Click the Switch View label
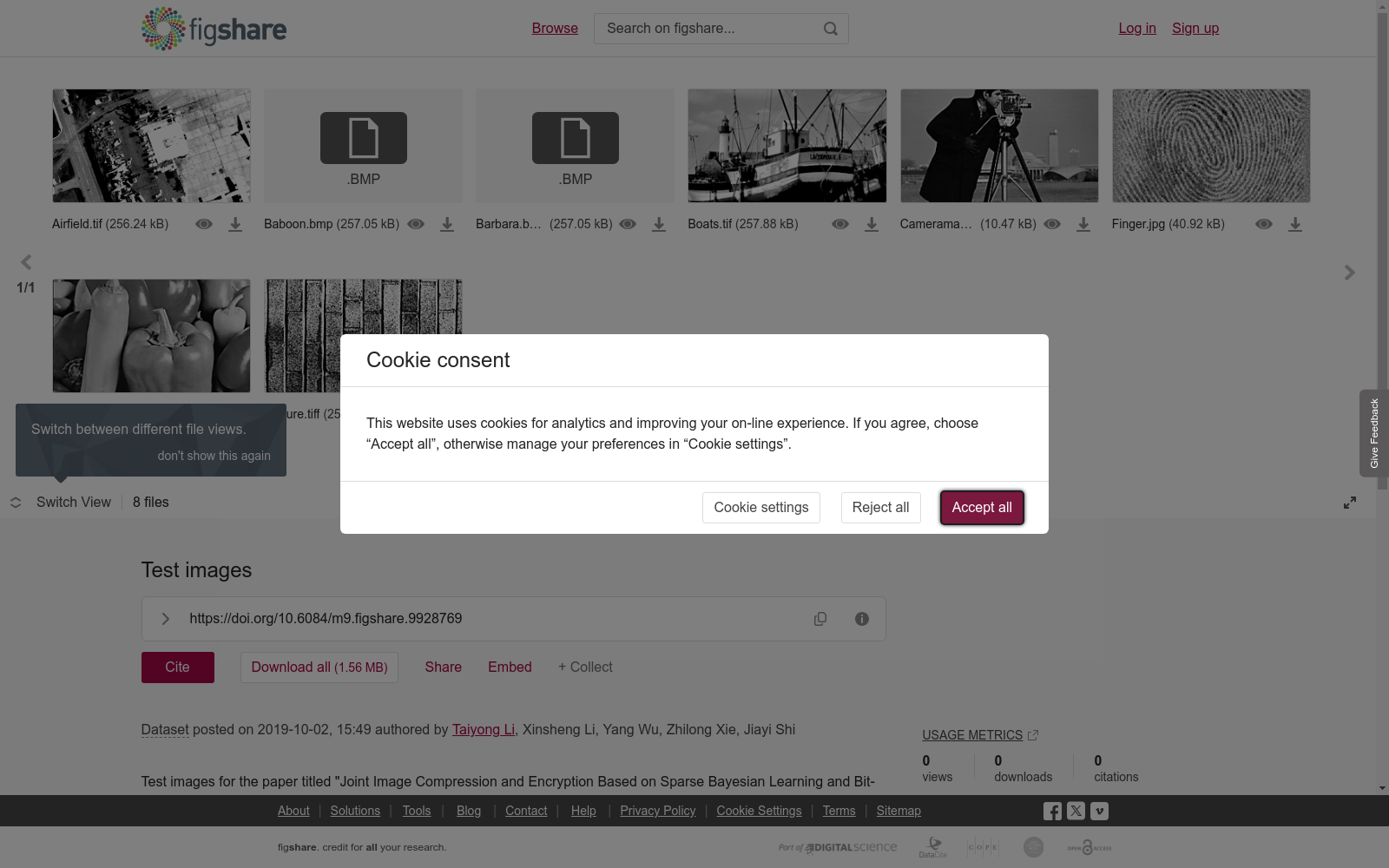 pyautogui.click(x=74, y=503)
